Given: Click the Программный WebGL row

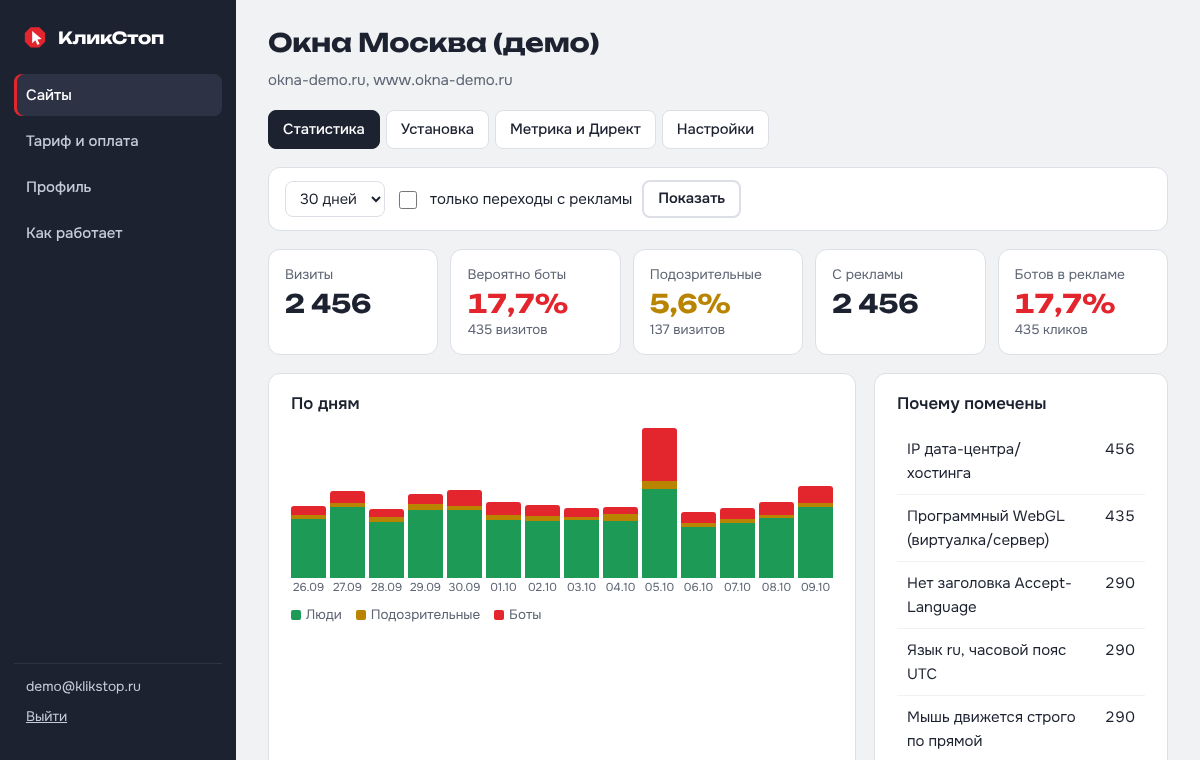Looking at the screenshot, I should click(1021, 528).
